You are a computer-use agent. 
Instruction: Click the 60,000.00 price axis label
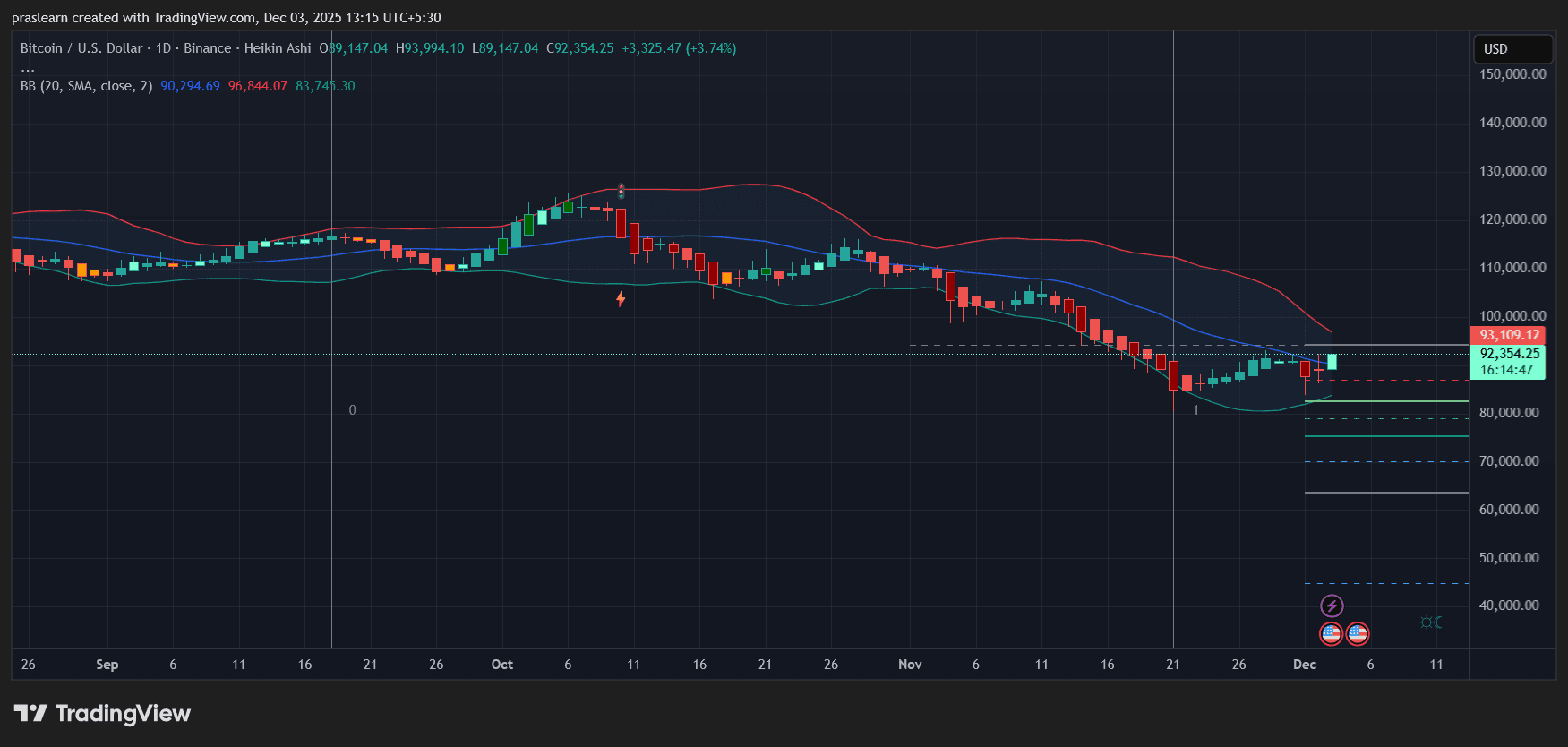tap(1510, 510)
